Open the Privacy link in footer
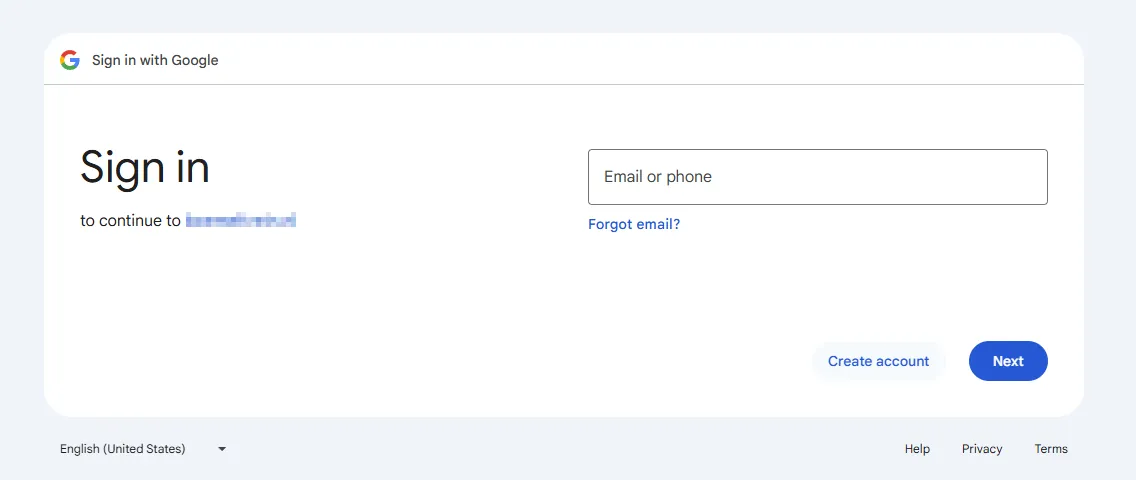Viewport: 1136px width, 480px height. pyautogui.click(x=982, y=449)
